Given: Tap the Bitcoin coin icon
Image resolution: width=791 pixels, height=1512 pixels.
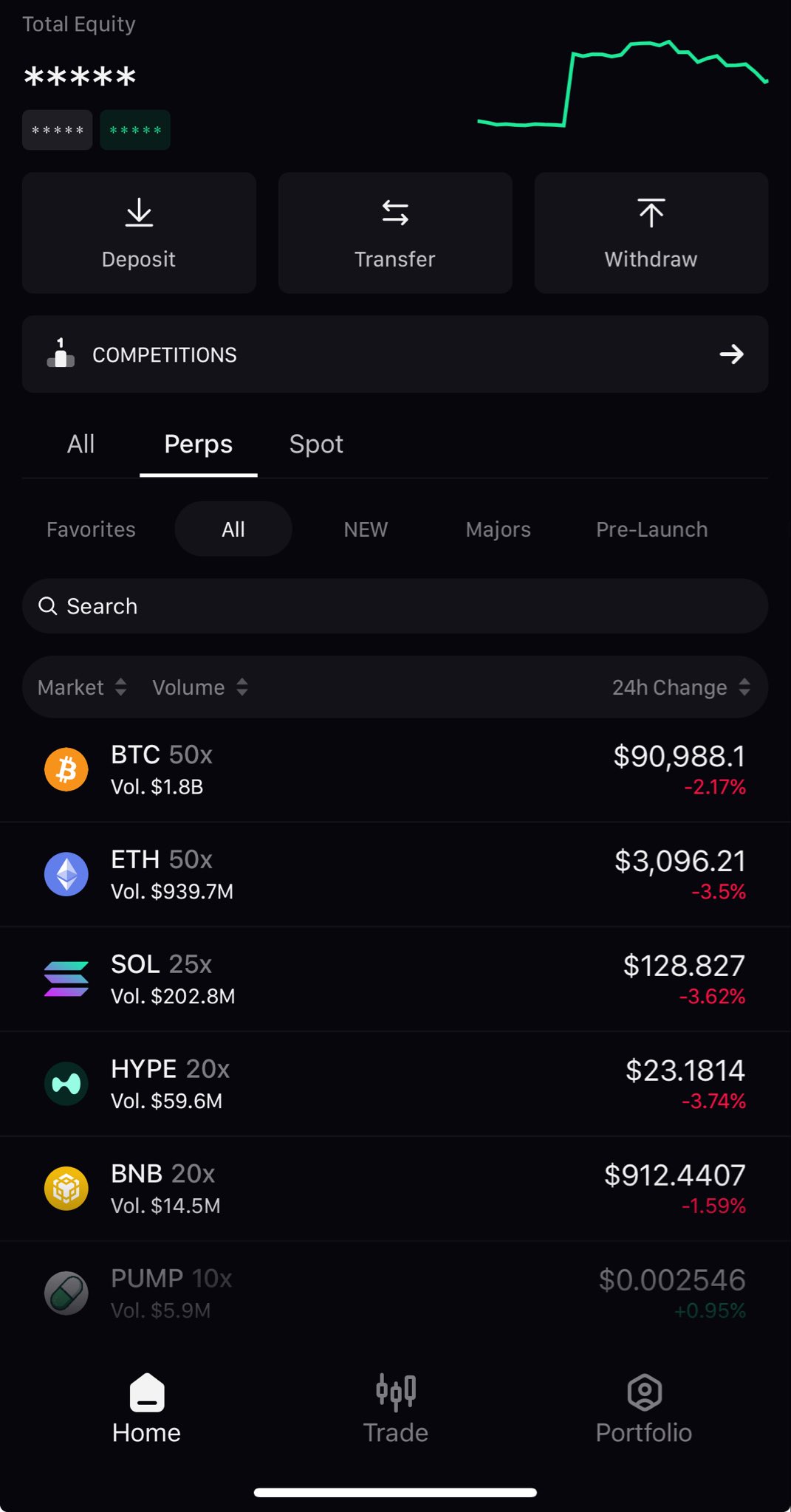Looking at the screenshot, I should (66, 769).
